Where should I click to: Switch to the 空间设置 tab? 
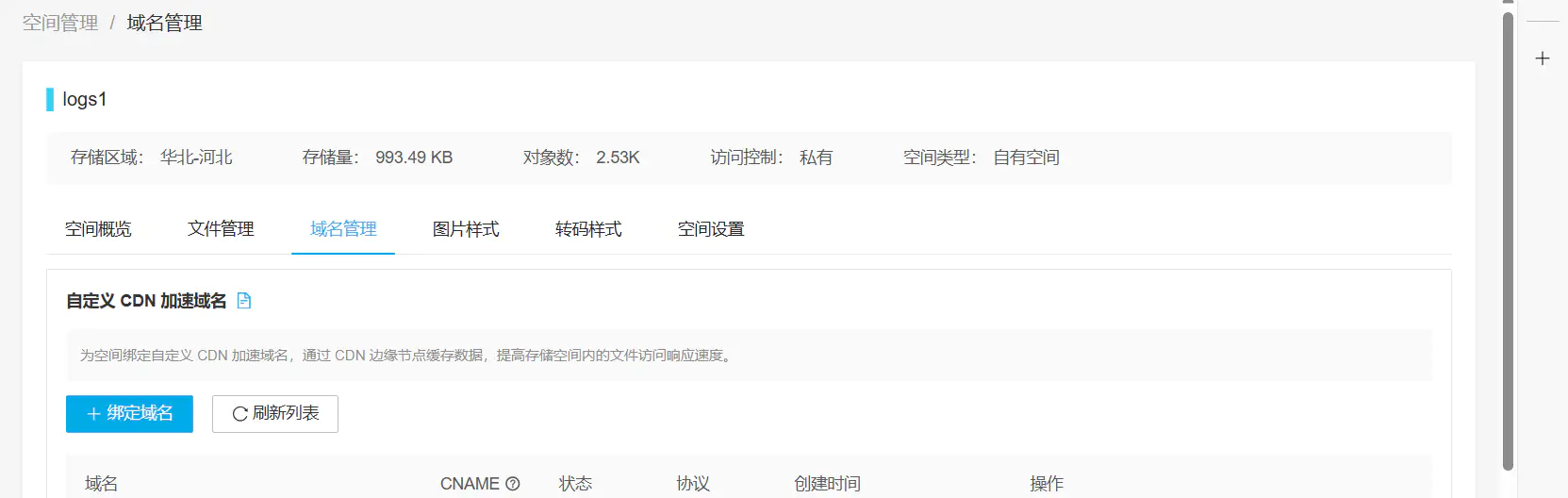point(711,229)
